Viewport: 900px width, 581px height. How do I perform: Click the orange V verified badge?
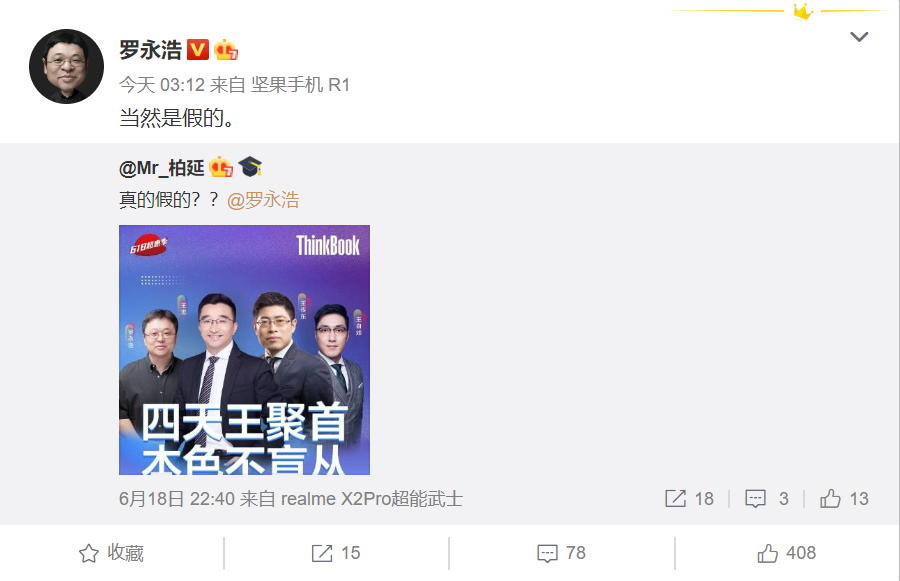click(198, 50)
